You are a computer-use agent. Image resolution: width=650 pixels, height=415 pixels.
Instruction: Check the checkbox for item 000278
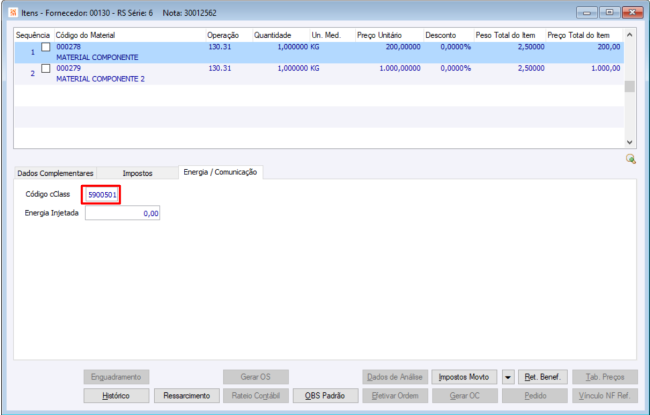pyautogui.click(x=46, y=47)
